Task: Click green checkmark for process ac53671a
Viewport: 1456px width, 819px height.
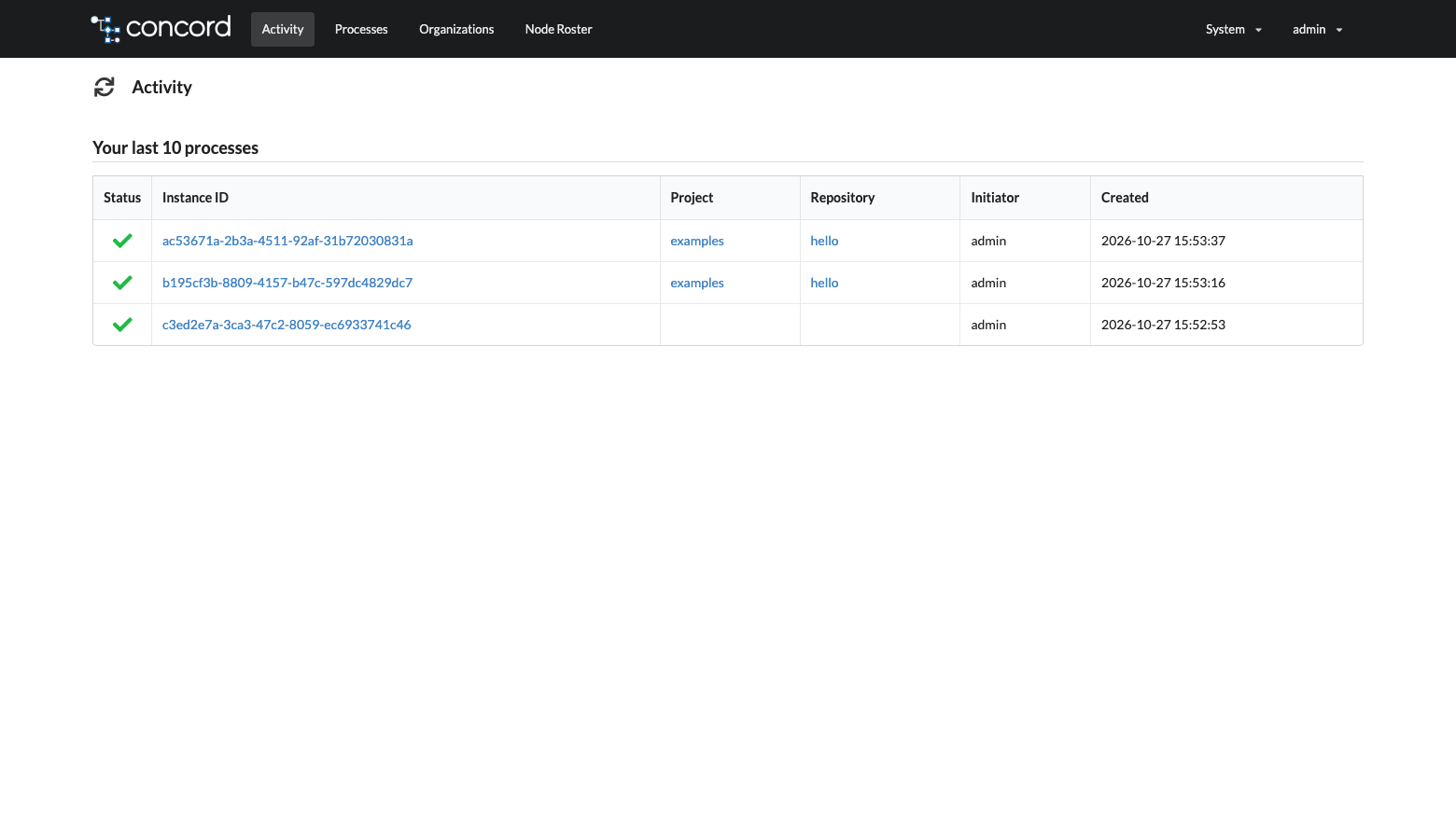Action: [122, 241]
